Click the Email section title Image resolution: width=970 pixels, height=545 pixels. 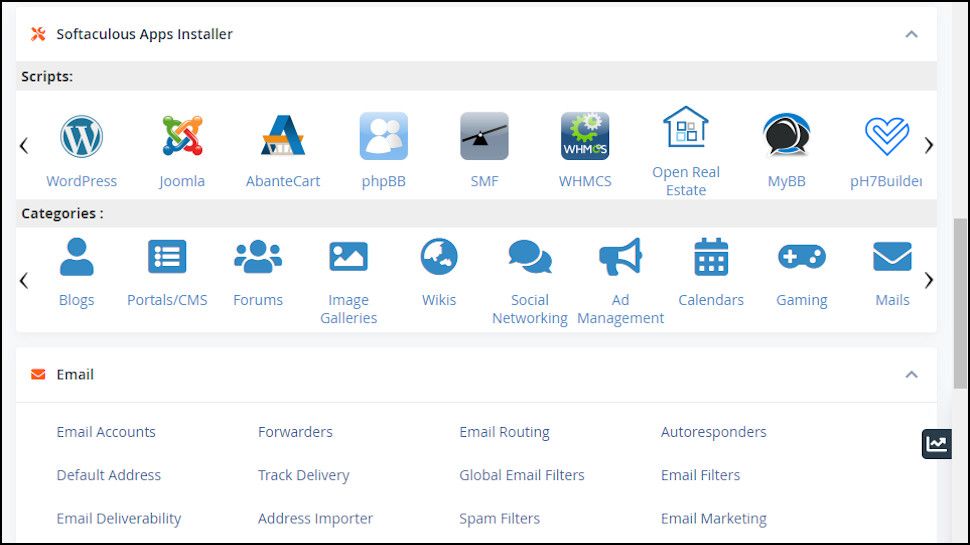[75, 374]
